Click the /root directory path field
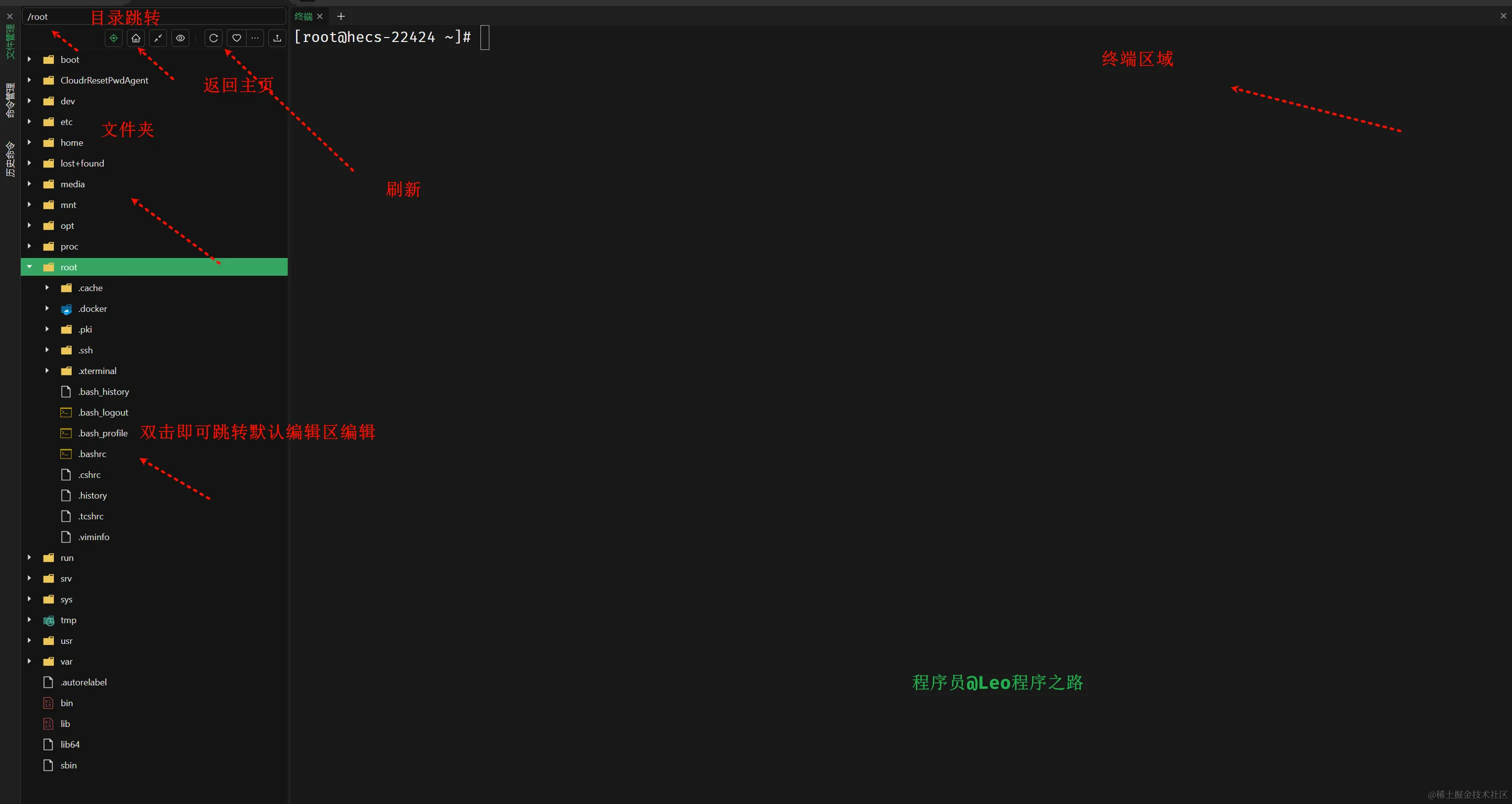Viewport: 1512px width, 804px height. click(x=152, y=16)
